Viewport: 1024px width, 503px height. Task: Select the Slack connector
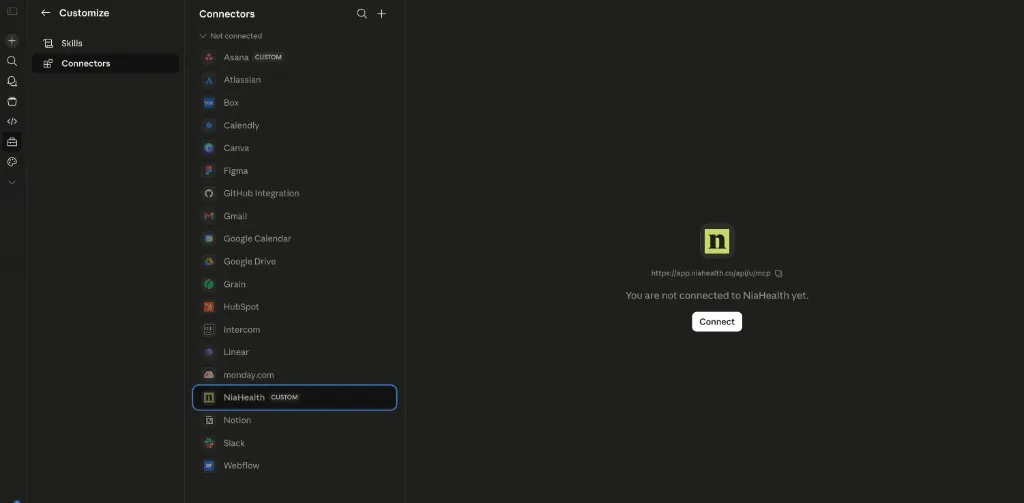coord(295,443)
